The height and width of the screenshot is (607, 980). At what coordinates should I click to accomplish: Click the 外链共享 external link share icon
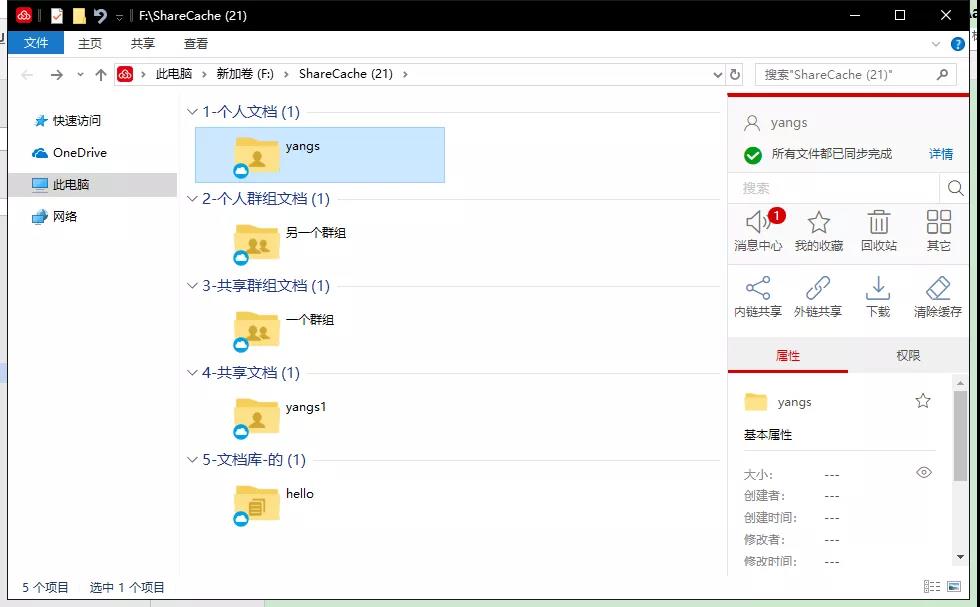pos(818,296)
